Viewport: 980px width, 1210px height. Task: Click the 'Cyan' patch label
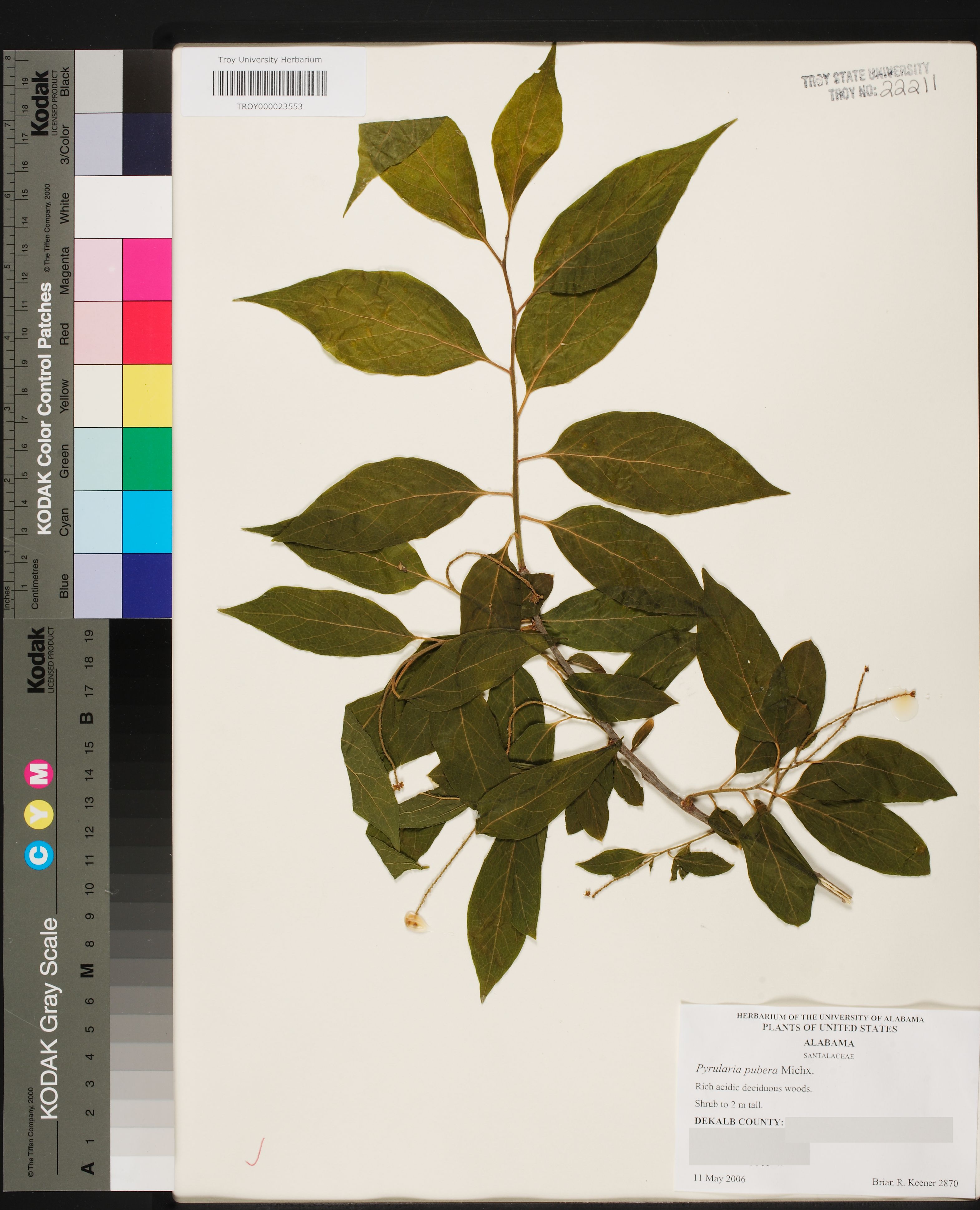coord(64,522)
